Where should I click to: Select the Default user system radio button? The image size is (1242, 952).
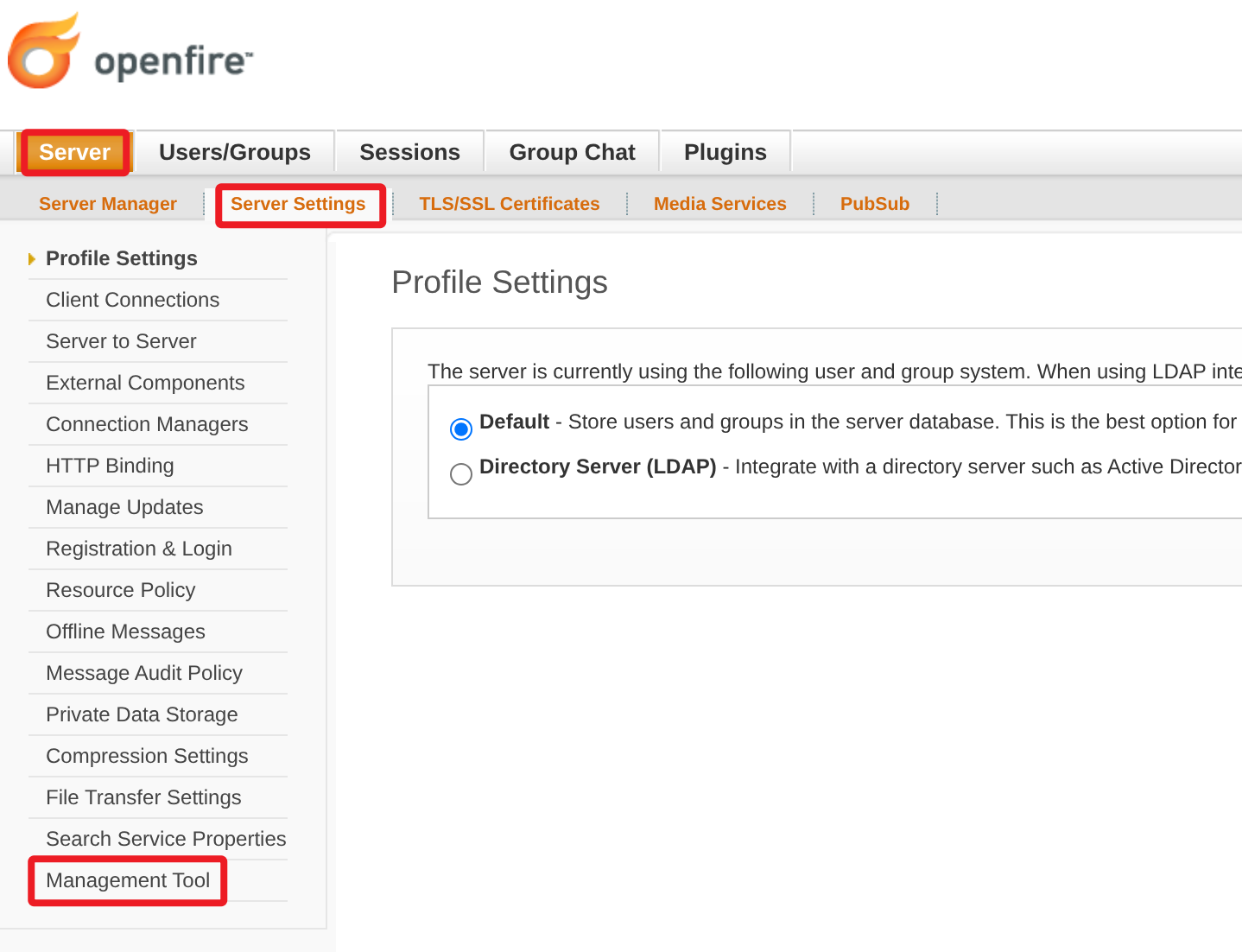click(x=461, y=428)
